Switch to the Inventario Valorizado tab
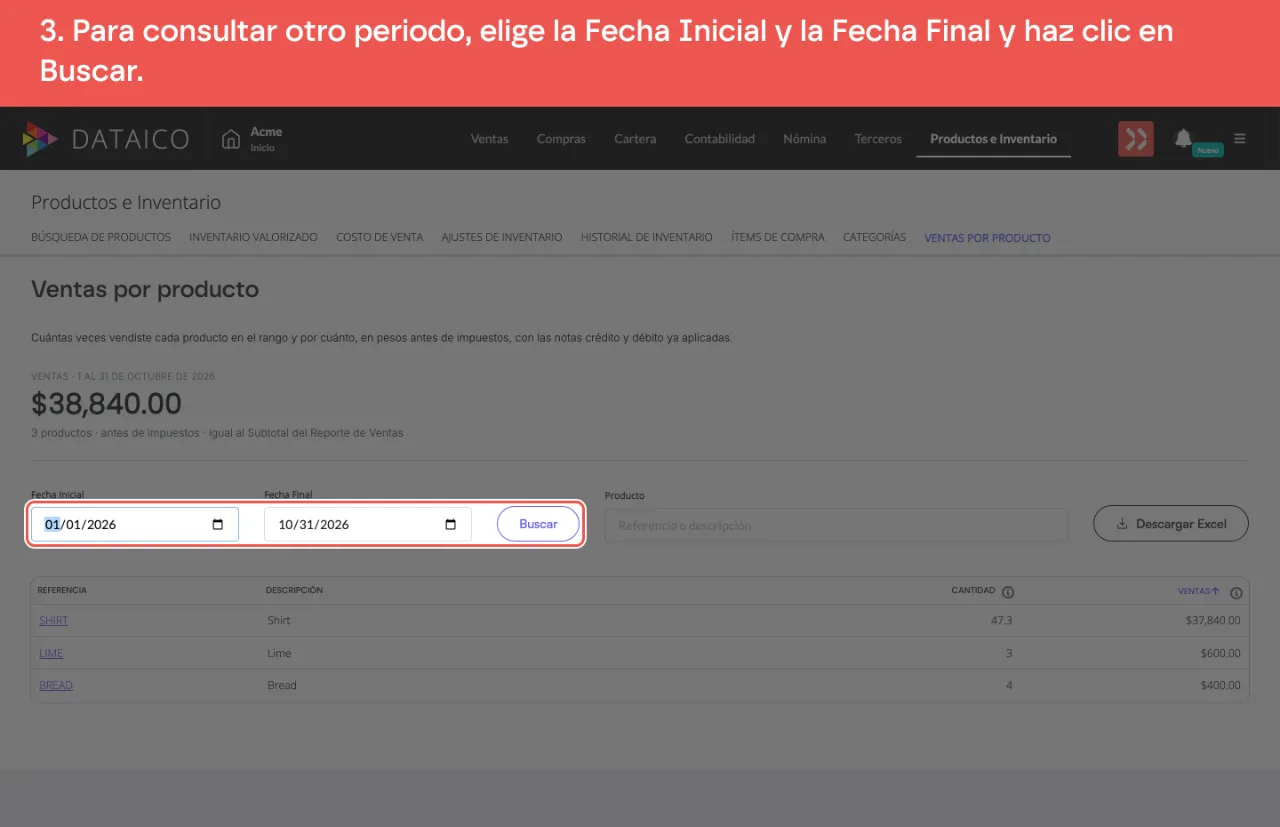The width and height of the screenshot is (1280, 827). pos(253,238)
